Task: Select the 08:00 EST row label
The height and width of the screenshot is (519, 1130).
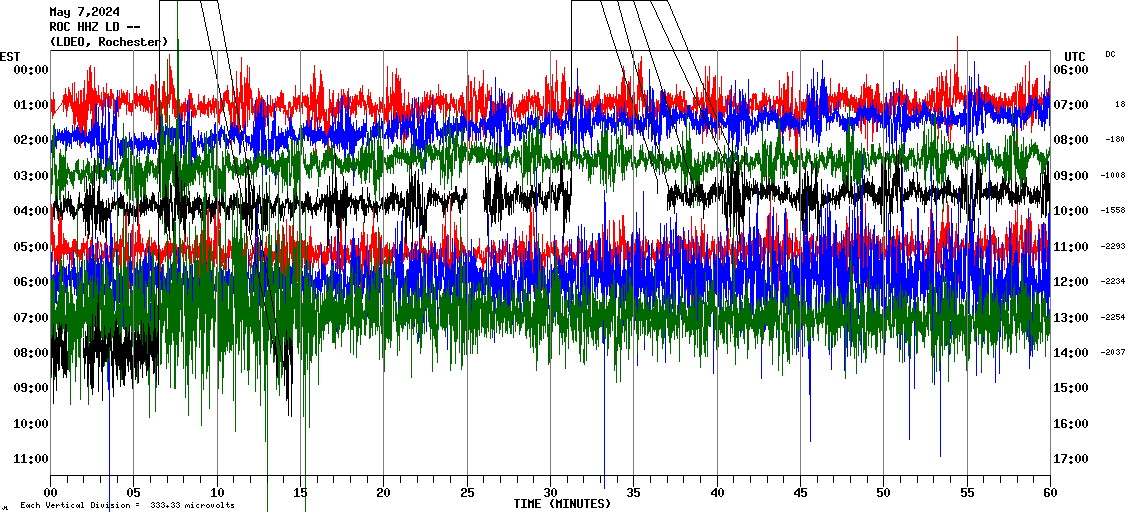Action: tap(32, 353)
